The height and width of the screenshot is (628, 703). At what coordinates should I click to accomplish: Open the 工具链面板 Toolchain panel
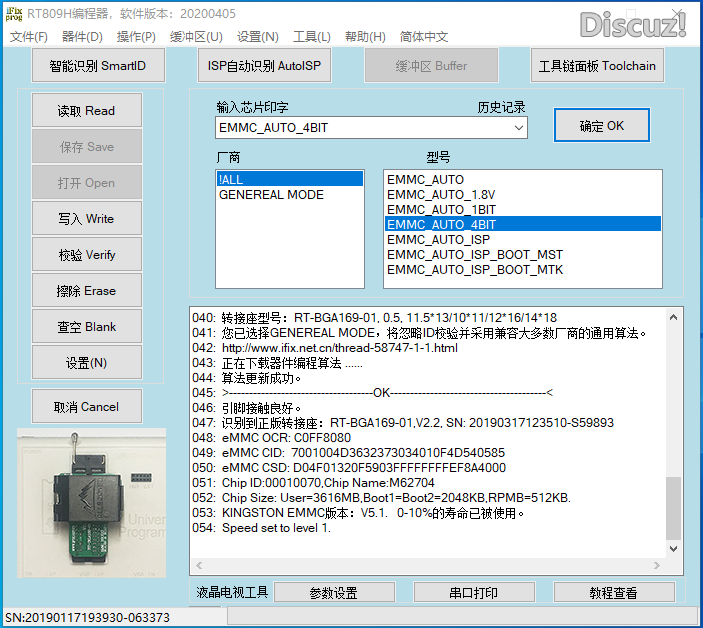pos(597,66)
